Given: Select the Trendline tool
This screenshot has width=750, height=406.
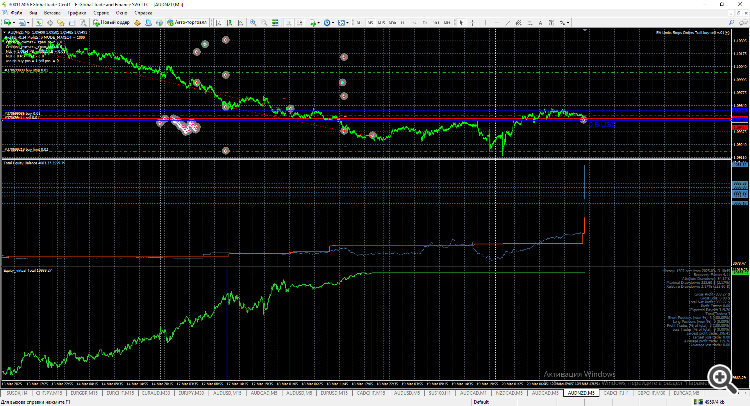Looking at the screenshot, I should click(507, 22).
